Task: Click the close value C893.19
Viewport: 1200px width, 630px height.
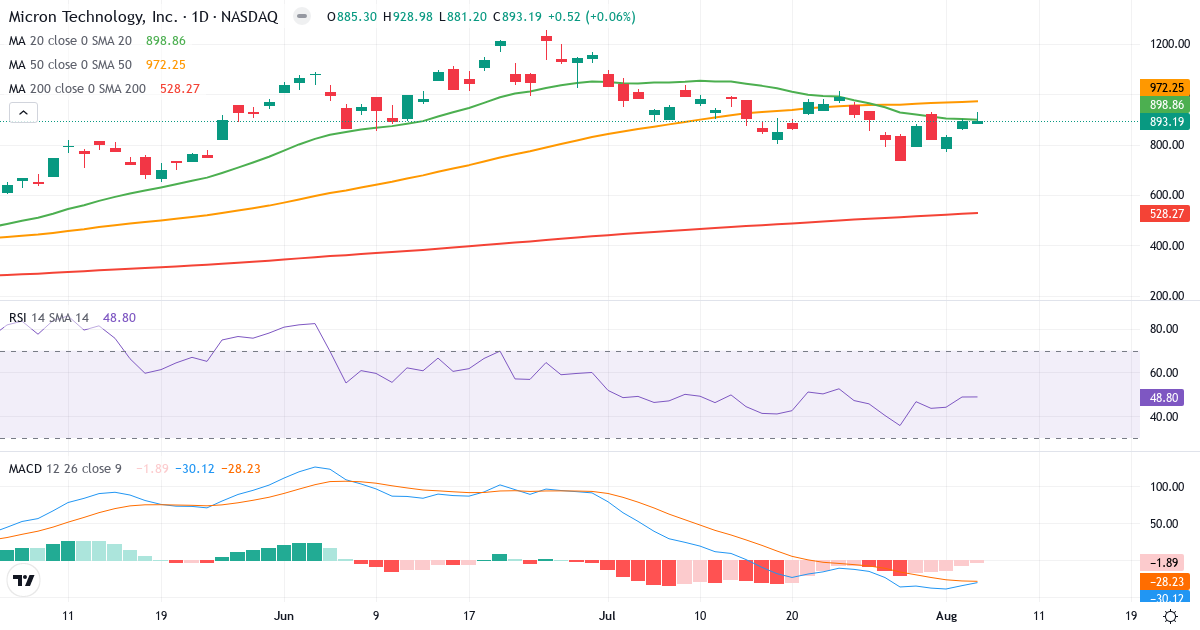Action: pyautogui.click(x=519, y=17)
